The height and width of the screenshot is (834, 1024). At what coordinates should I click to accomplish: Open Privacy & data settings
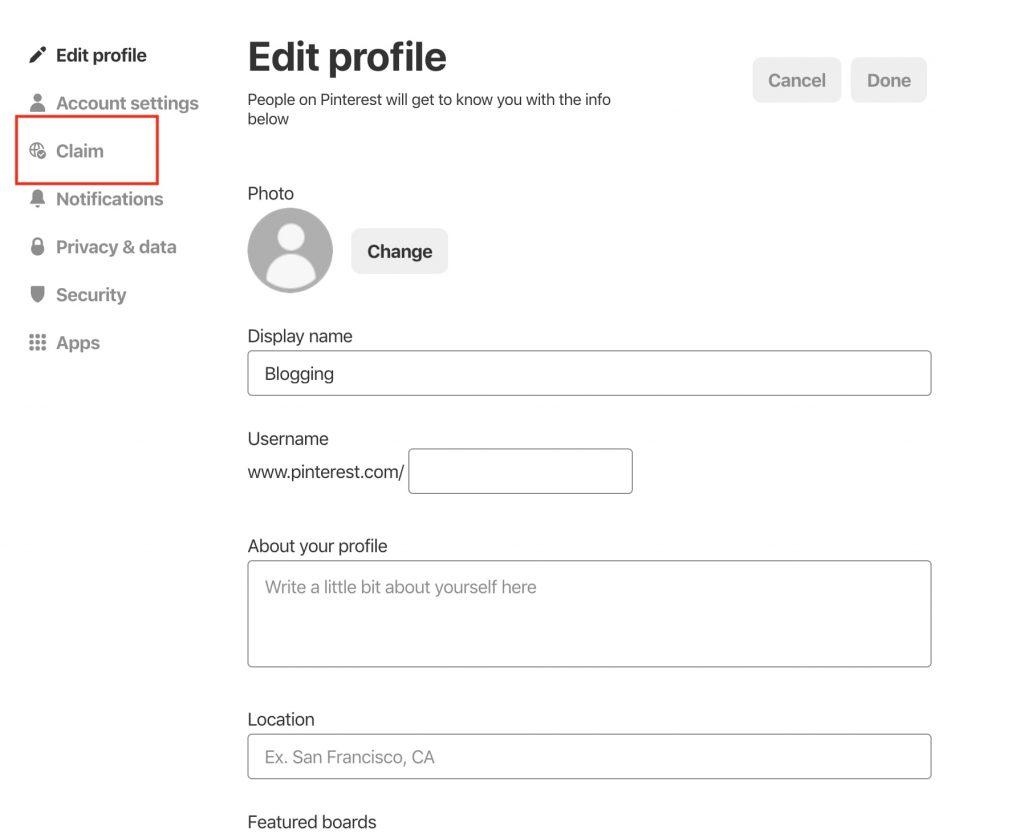pos(116,247)
